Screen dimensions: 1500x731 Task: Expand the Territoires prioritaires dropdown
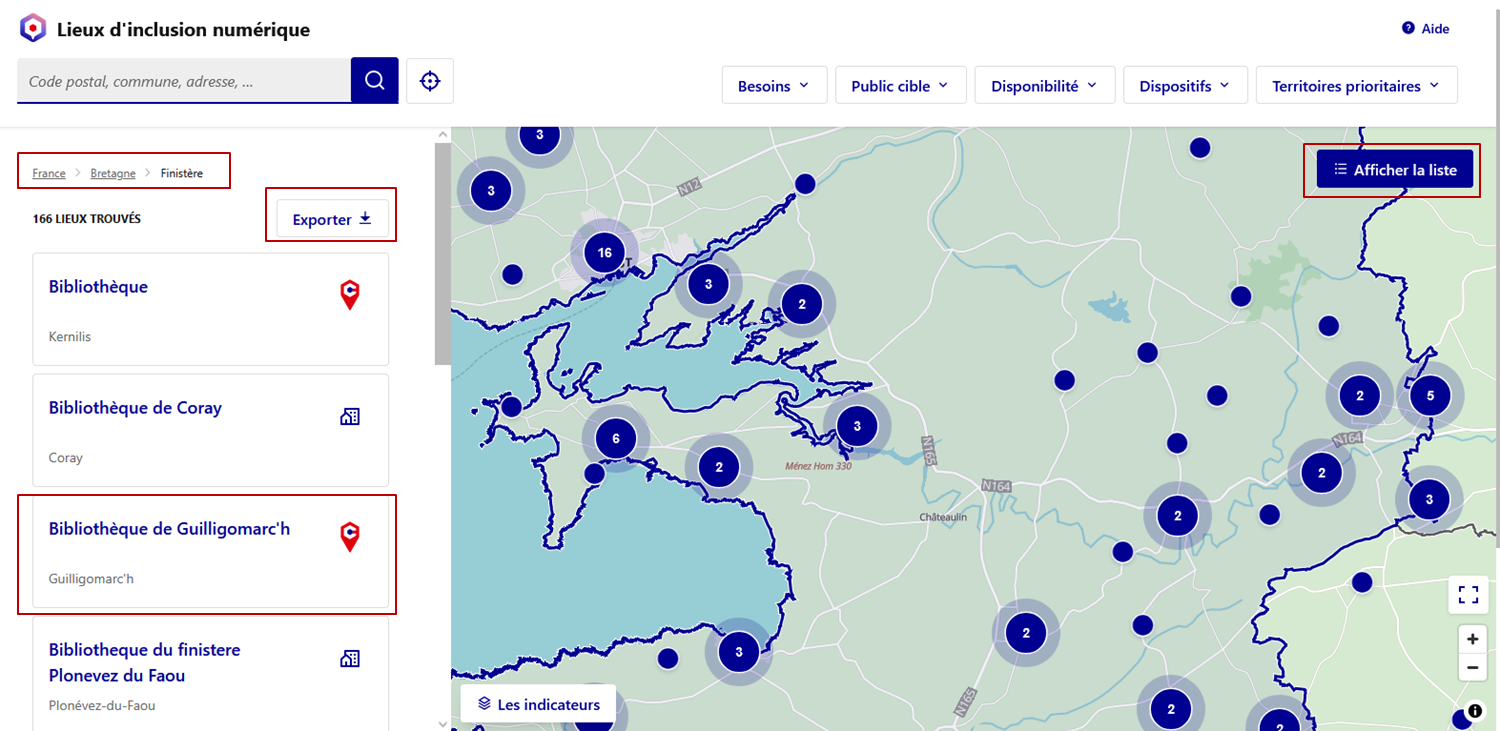tap(1356, 86)
